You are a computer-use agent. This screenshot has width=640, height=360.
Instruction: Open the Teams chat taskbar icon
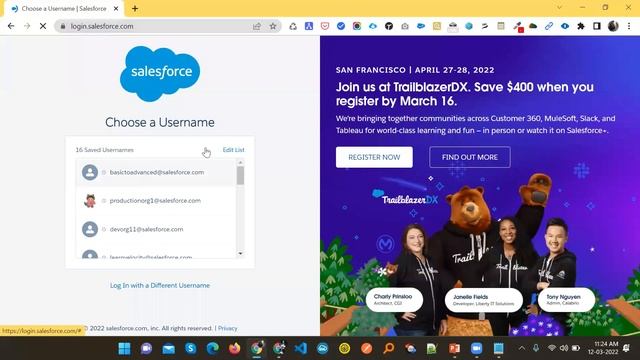point(147,349)
